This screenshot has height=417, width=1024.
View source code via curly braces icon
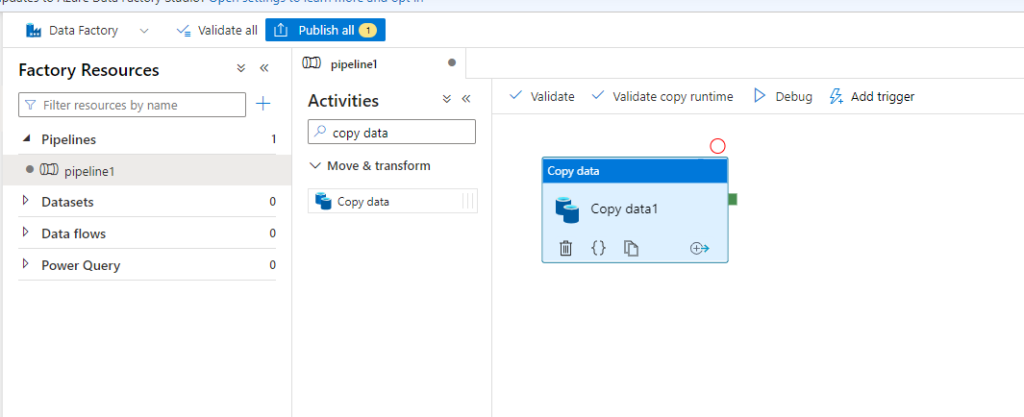[x=598, y=249]
